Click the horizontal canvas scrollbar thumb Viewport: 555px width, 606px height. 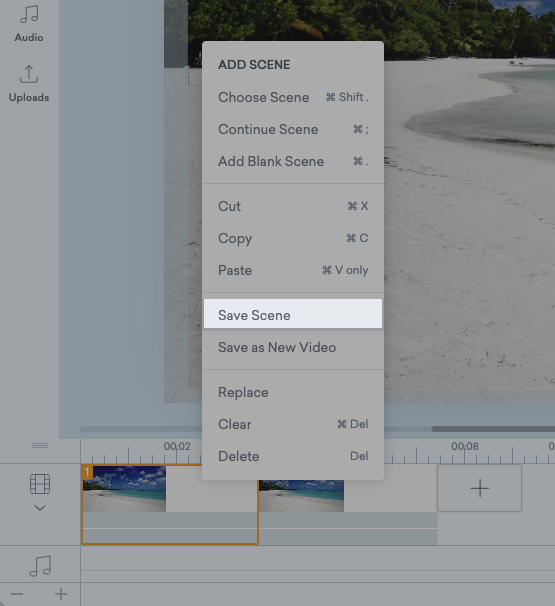click(x=493, y=429)
